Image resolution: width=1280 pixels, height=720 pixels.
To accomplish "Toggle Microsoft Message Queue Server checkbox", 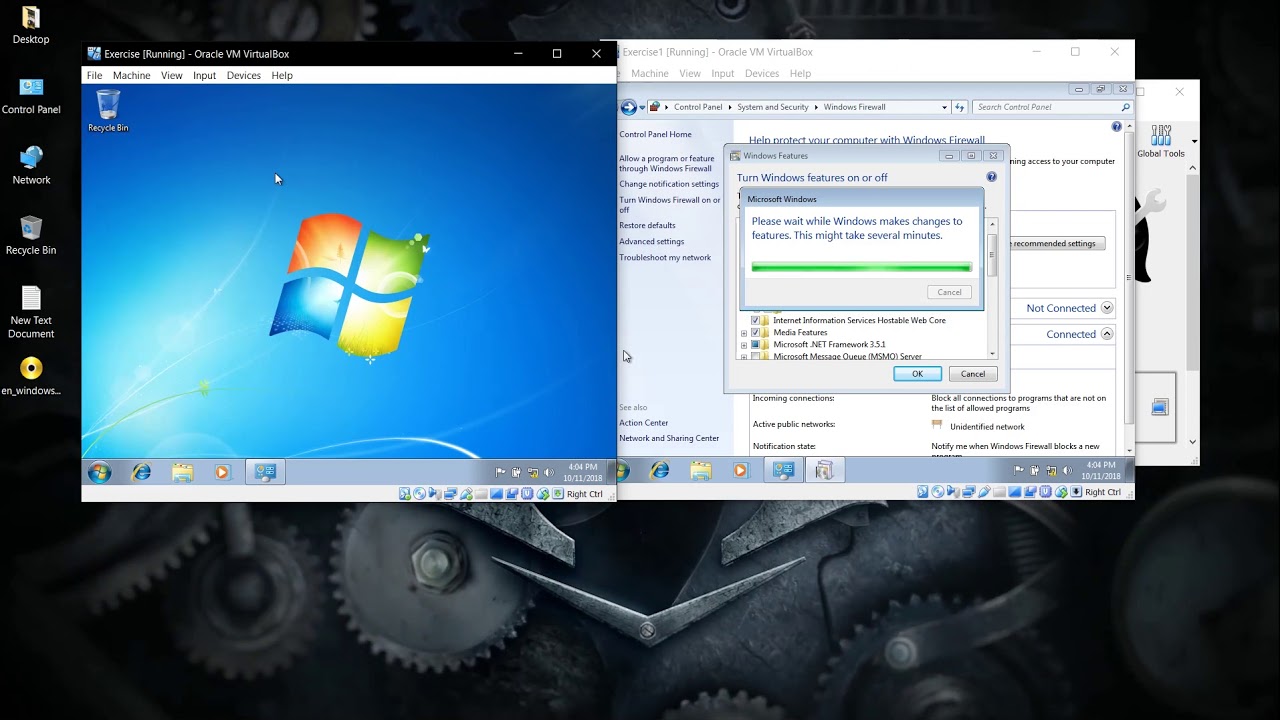I will [x=756, y=356].
